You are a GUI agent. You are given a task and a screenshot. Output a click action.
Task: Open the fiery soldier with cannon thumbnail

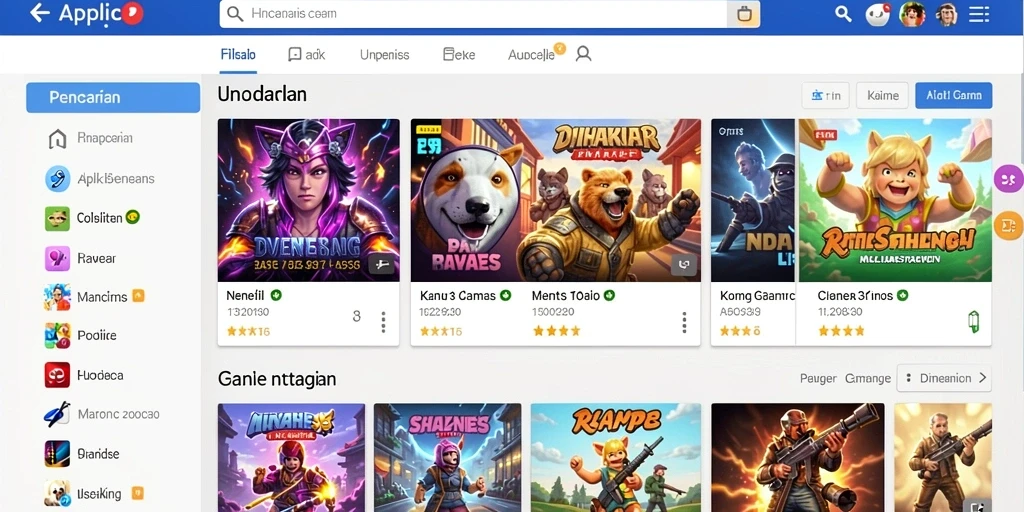797,458
